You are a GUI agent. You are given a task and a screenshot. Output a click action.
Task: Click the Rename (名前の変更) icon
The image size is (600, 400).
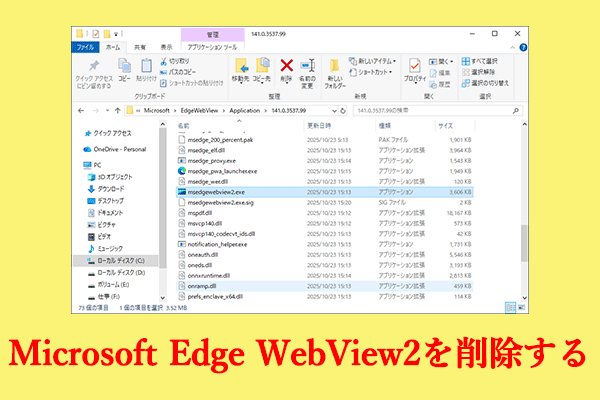pos(308,65)
